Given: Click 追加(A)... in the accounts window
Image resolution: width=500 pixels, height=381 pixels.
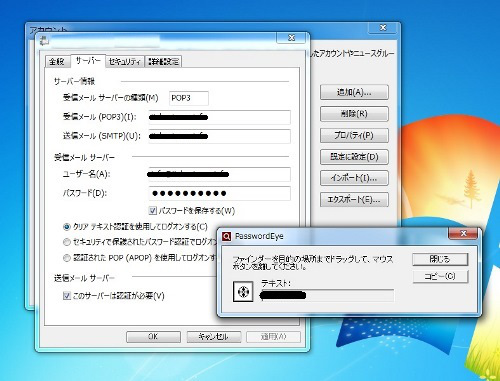Looking at the screenshot, I should tap(354, 92).
